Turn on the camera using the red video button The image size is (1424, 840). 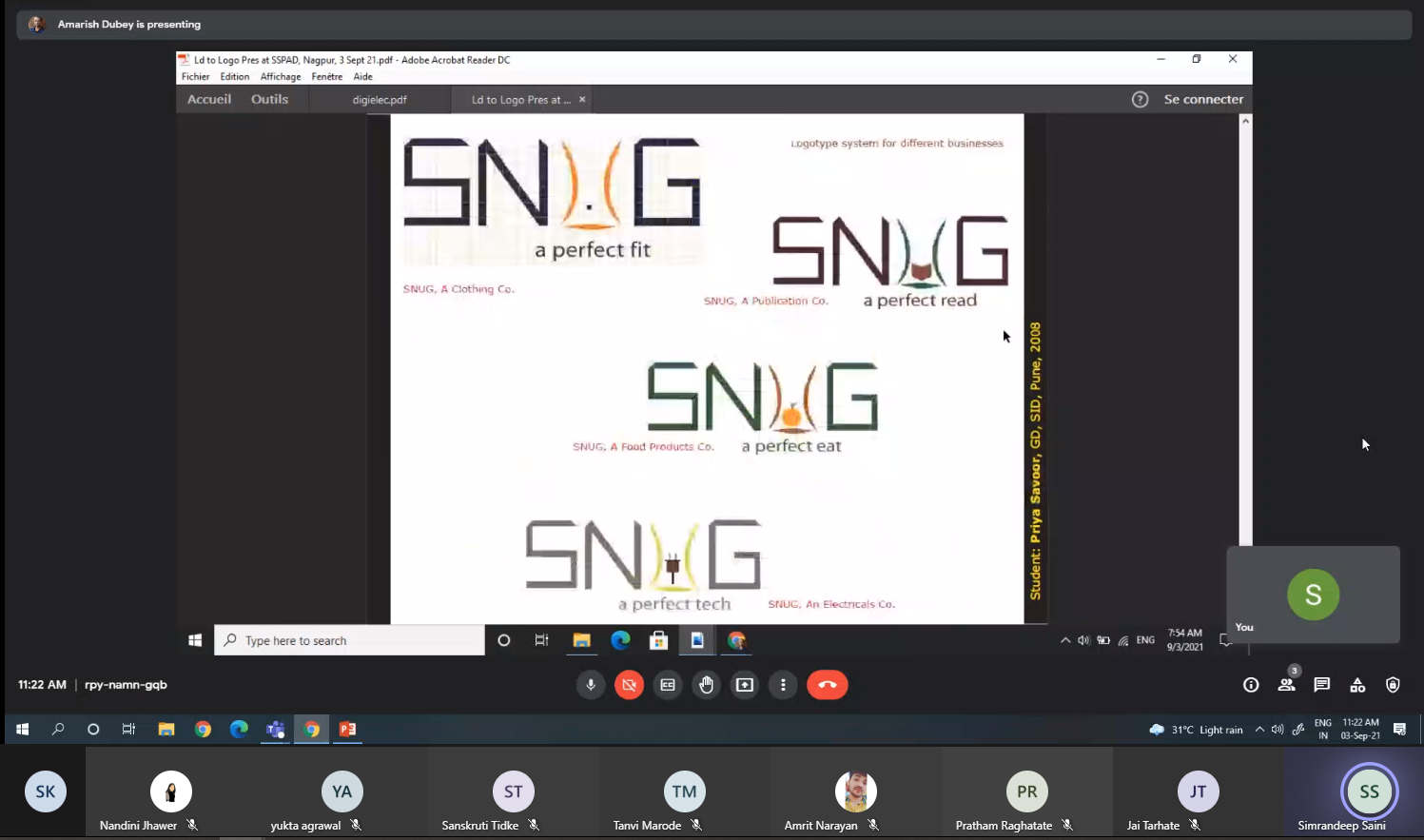pos(629,685)
